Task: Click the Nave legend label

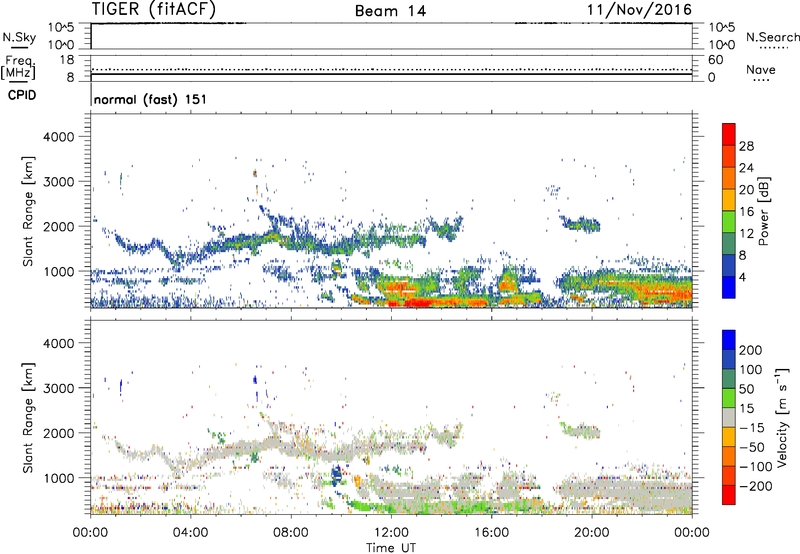Action: coord(761,69)
